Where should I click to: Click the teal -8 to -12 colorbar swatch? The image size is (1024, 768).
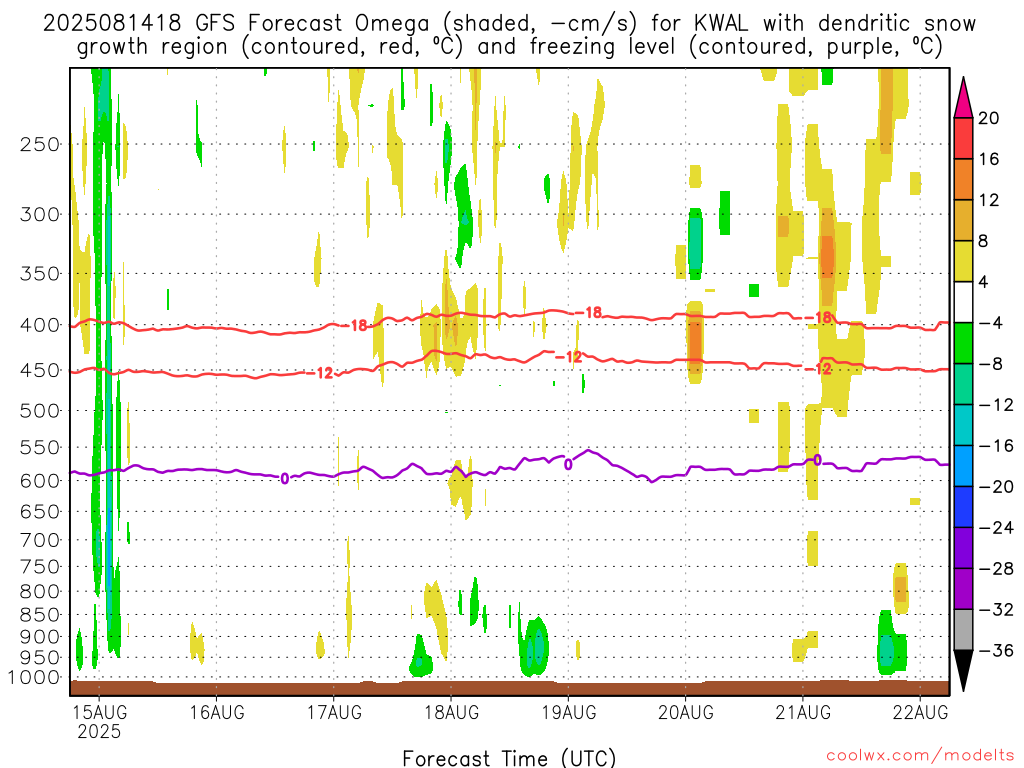963,385
